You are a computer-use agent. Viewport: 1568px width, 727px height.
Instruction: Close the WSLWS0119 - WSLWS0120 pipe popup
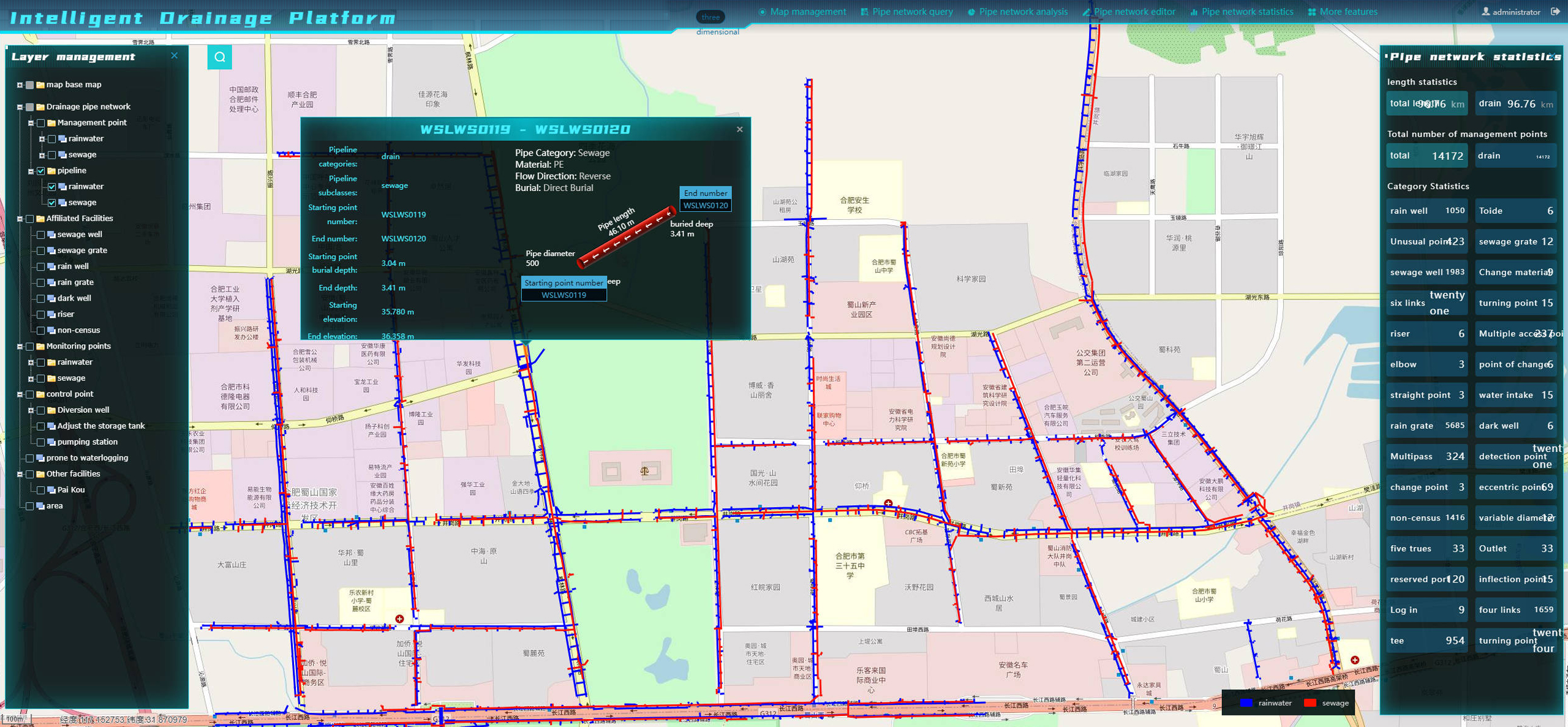click(x=739, y=129)
